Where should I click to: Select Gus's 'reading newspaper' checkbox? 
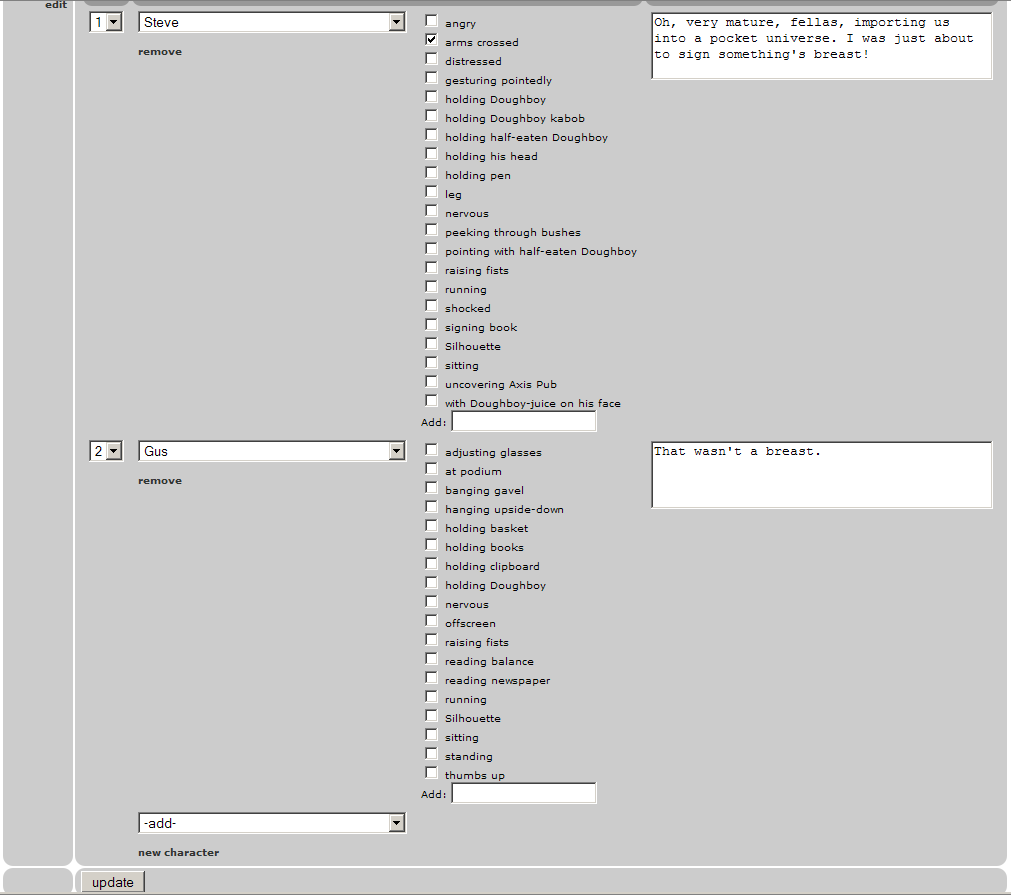point(431,678)
